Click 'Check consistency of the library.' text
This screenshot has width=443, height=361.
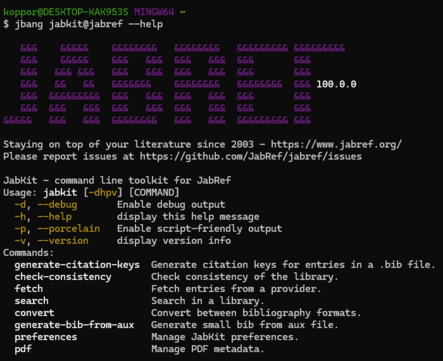[x=245, y=277]
